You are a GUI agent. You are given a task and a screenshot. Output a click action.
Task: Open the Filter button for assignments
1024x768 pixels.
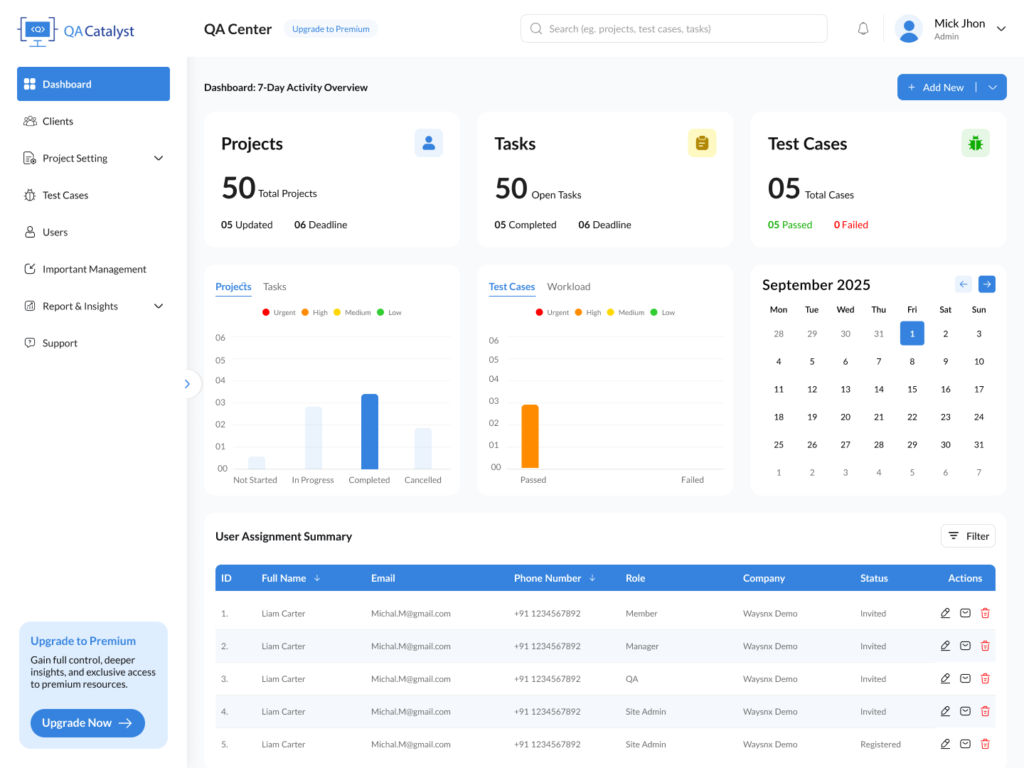click(968, 536)
